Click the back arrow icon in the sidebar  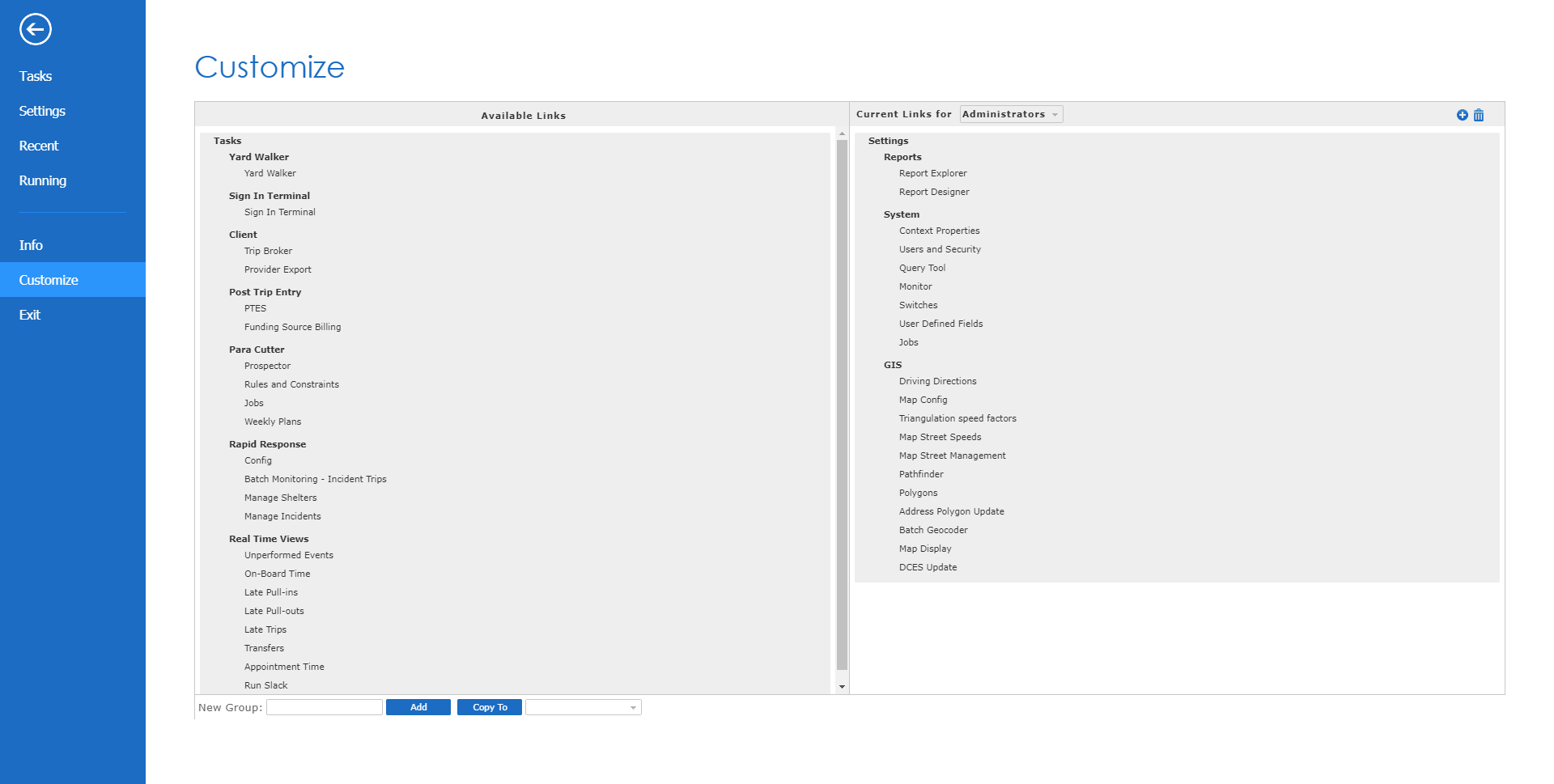click(x=36, y=29)
